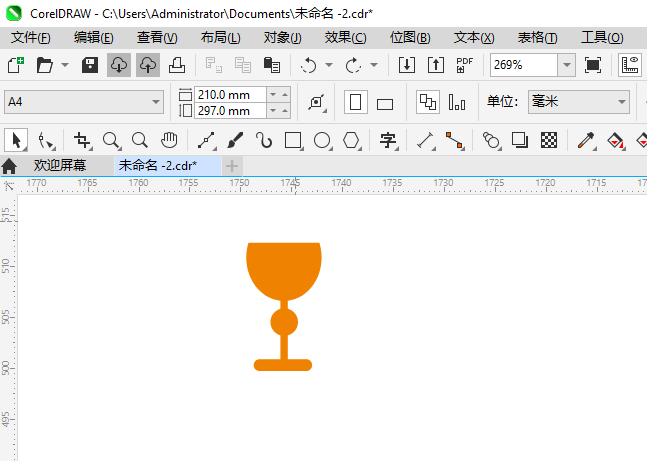Select the Polygon tool
The height and width of the screenshot is (461, 647).
point(352,141)
